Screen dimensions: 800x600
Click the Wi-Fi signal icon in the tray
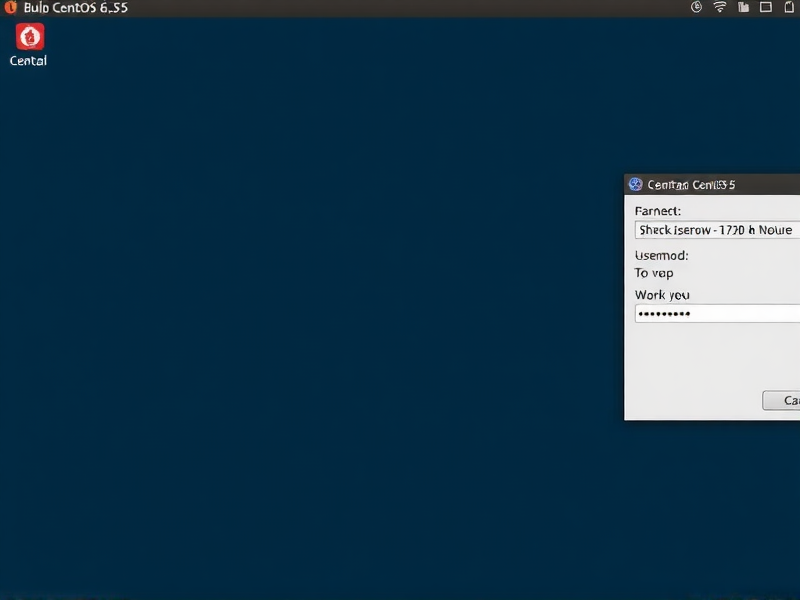tap(719, 7)
